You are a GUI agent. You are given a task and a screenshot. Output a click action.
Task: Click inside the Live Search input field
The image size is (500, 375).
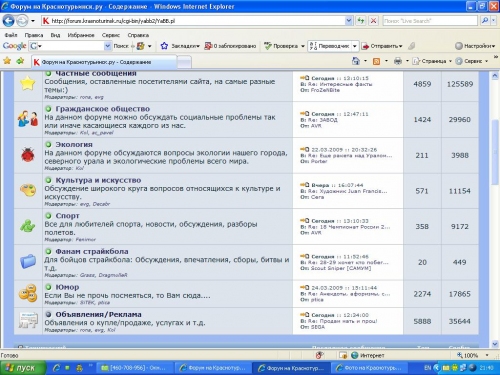pos(430,21)
